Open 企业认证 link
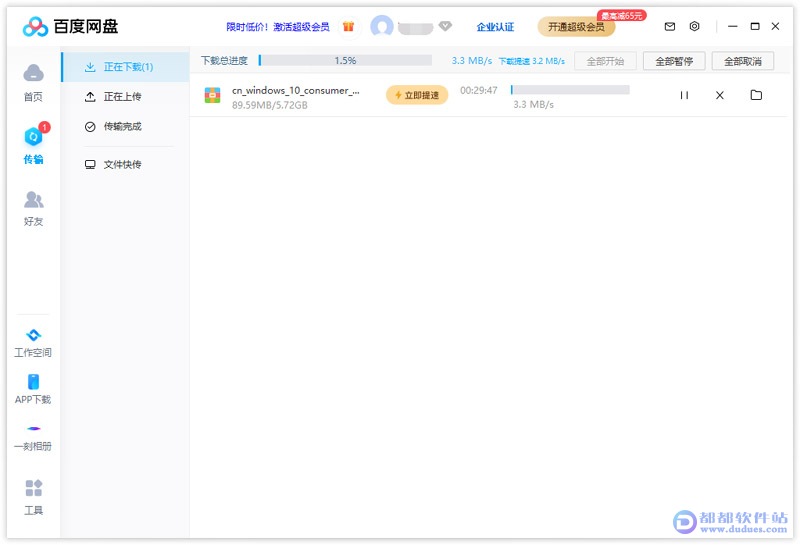The height and width of the screenshot is (545, 800). pos(495,27)
